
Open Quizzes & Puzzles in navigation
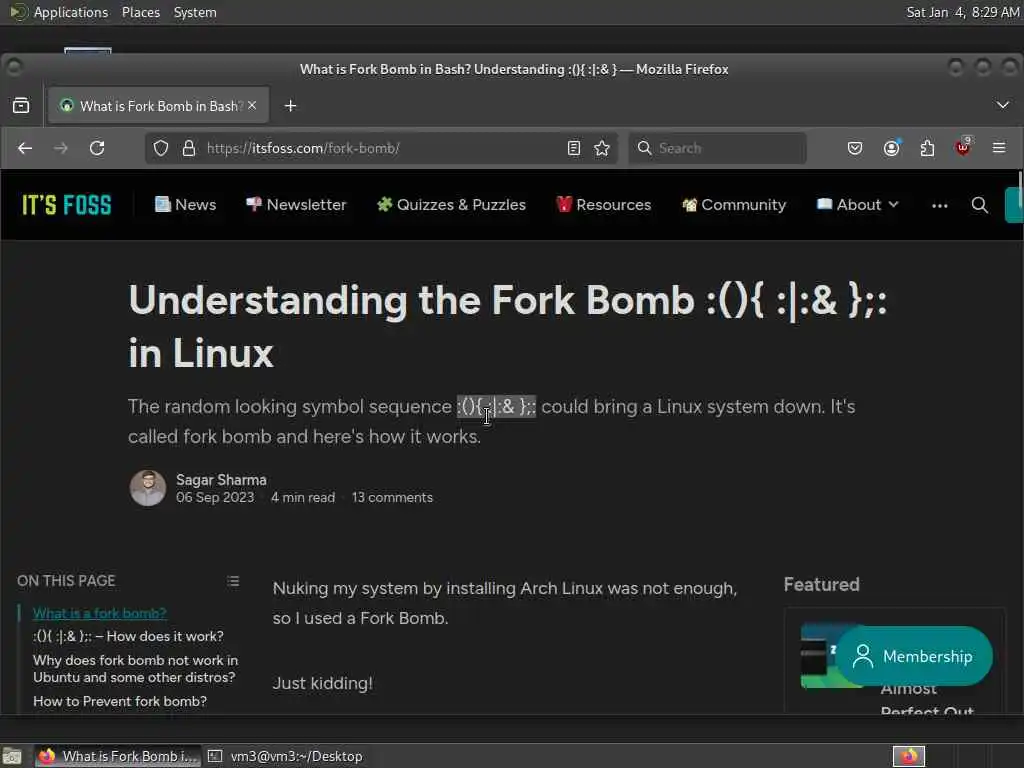[x=451, y=205]
